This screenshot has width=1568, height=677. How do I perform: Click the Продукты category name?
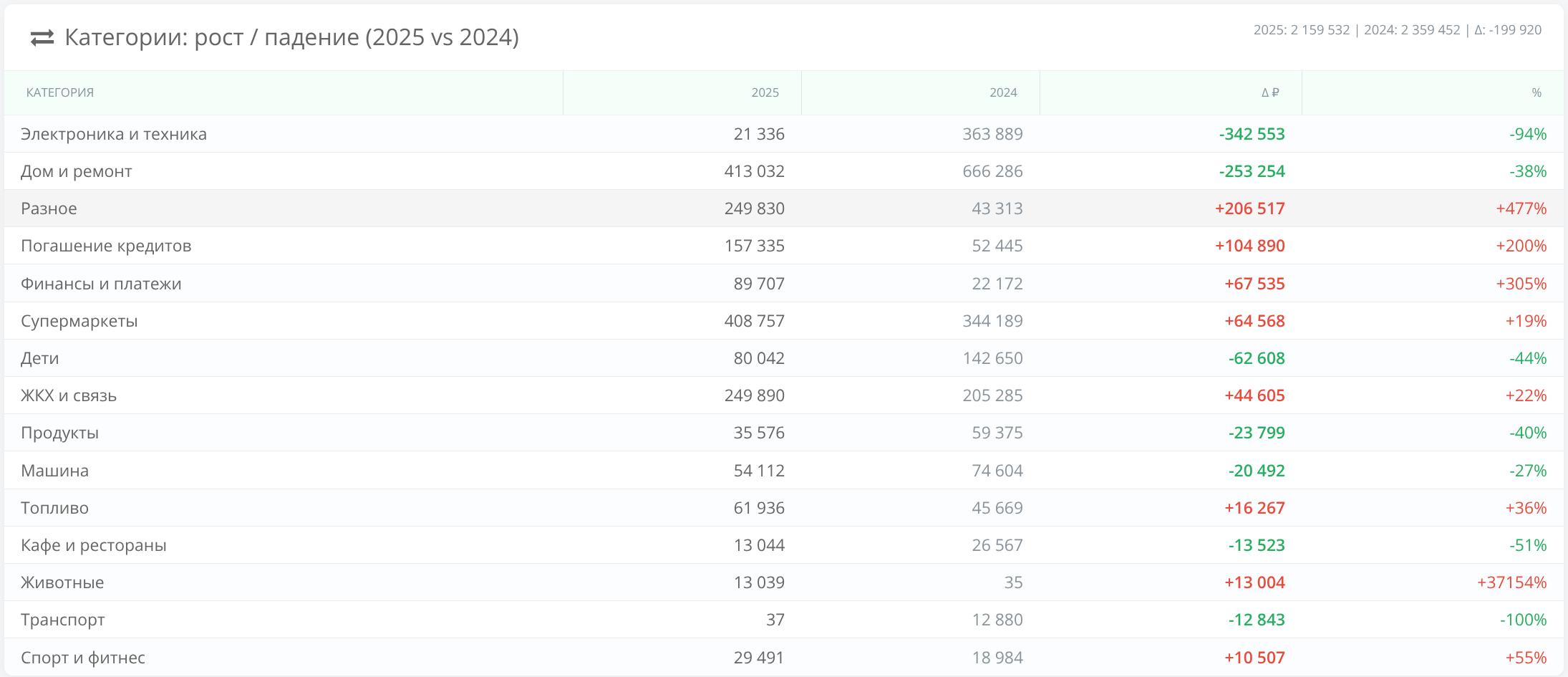[60, 433]
